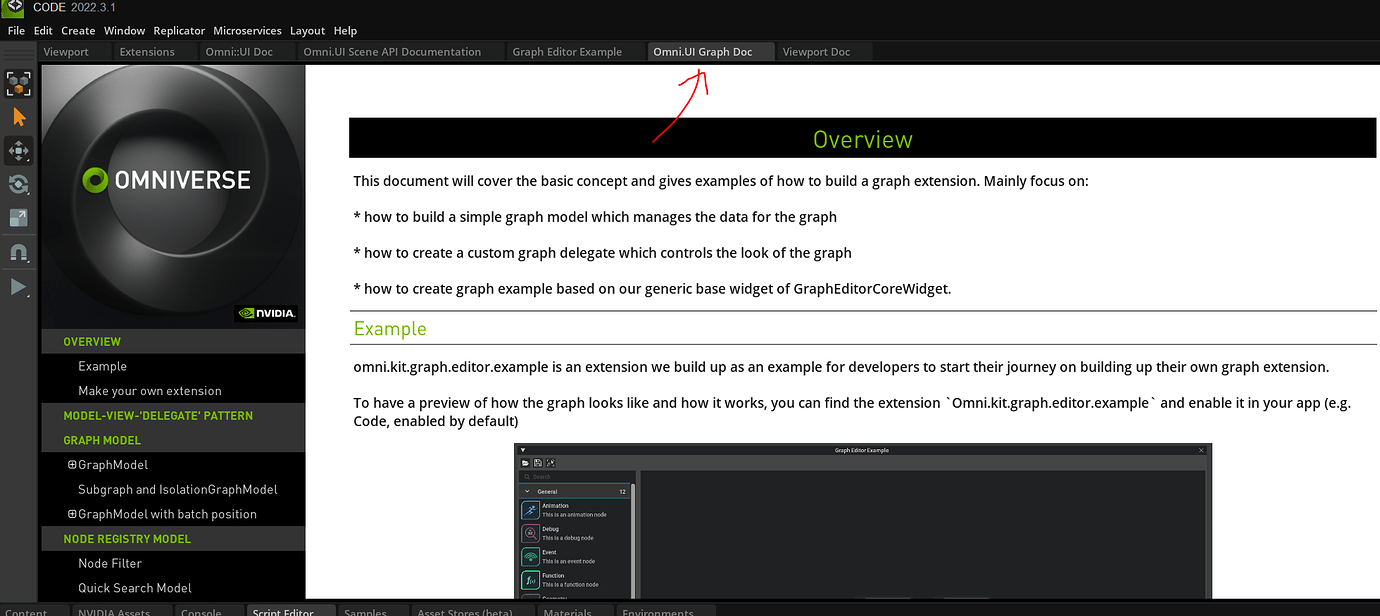Select the arrow Select tool
This screenshot has width=1380, height=616.
18,117
